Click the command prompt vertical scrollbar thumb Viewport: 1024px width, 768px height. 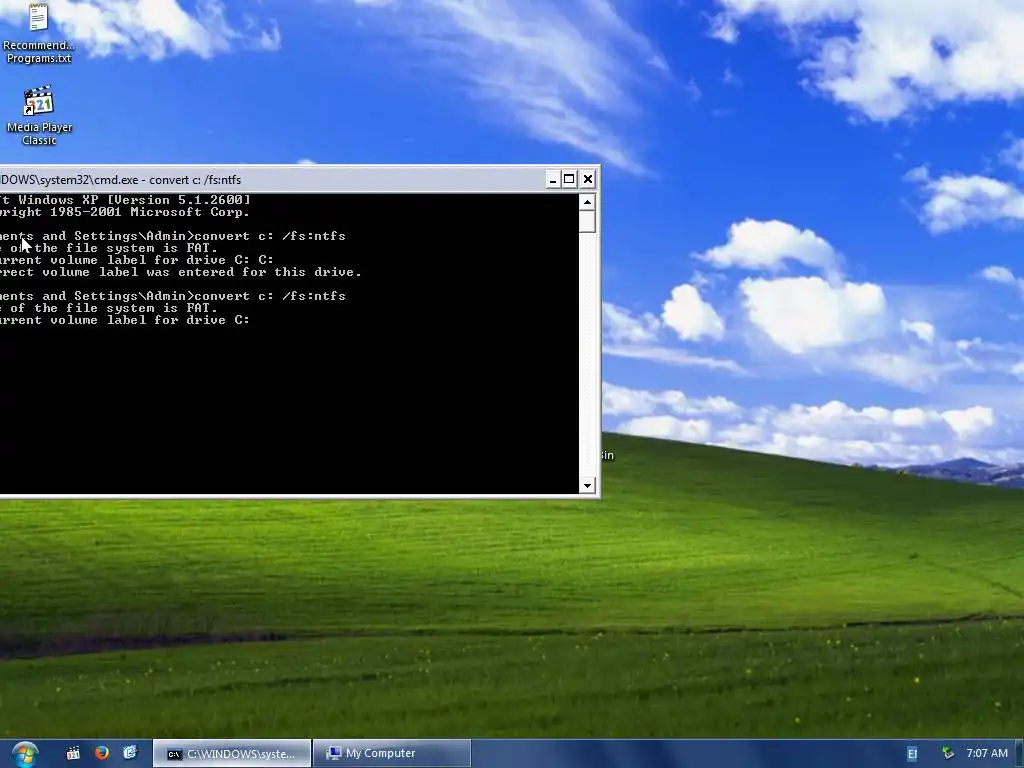(587, 221)
